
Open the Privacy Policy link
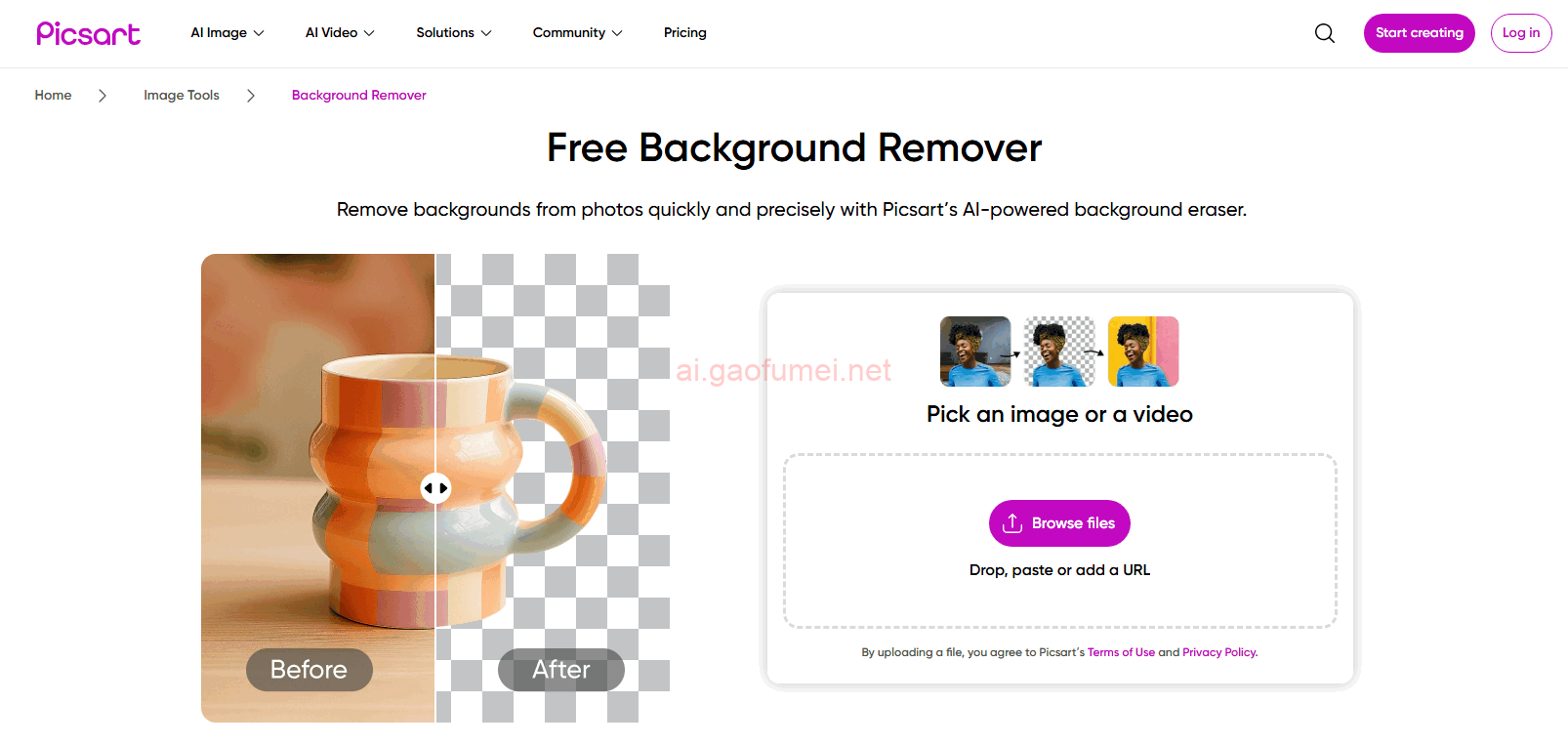point(1219,652)
